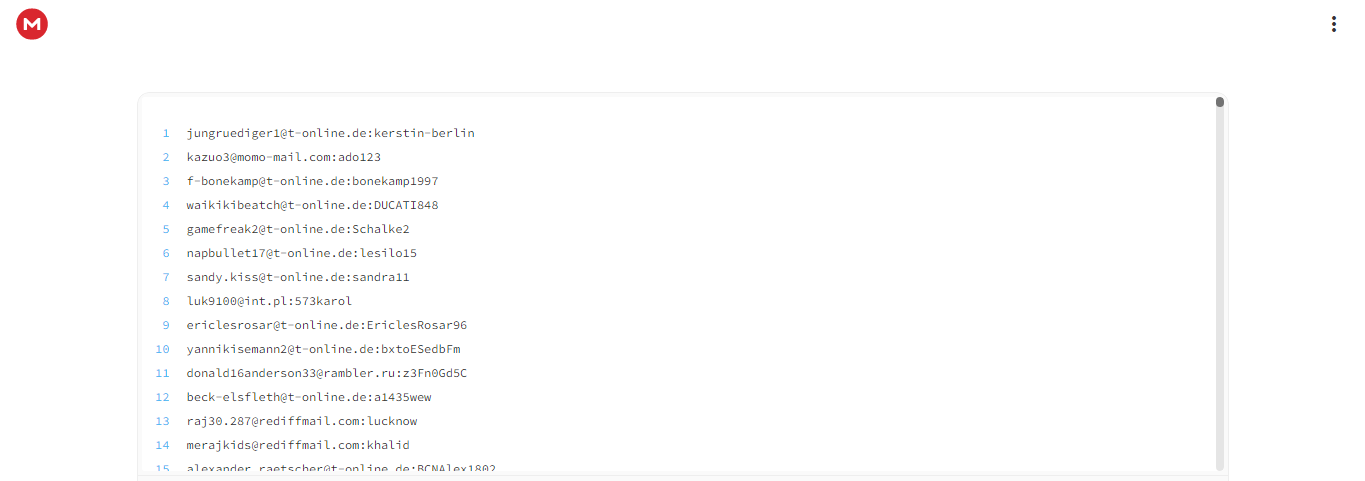Select line number 14 in the gutter

[x=163, y=445]
